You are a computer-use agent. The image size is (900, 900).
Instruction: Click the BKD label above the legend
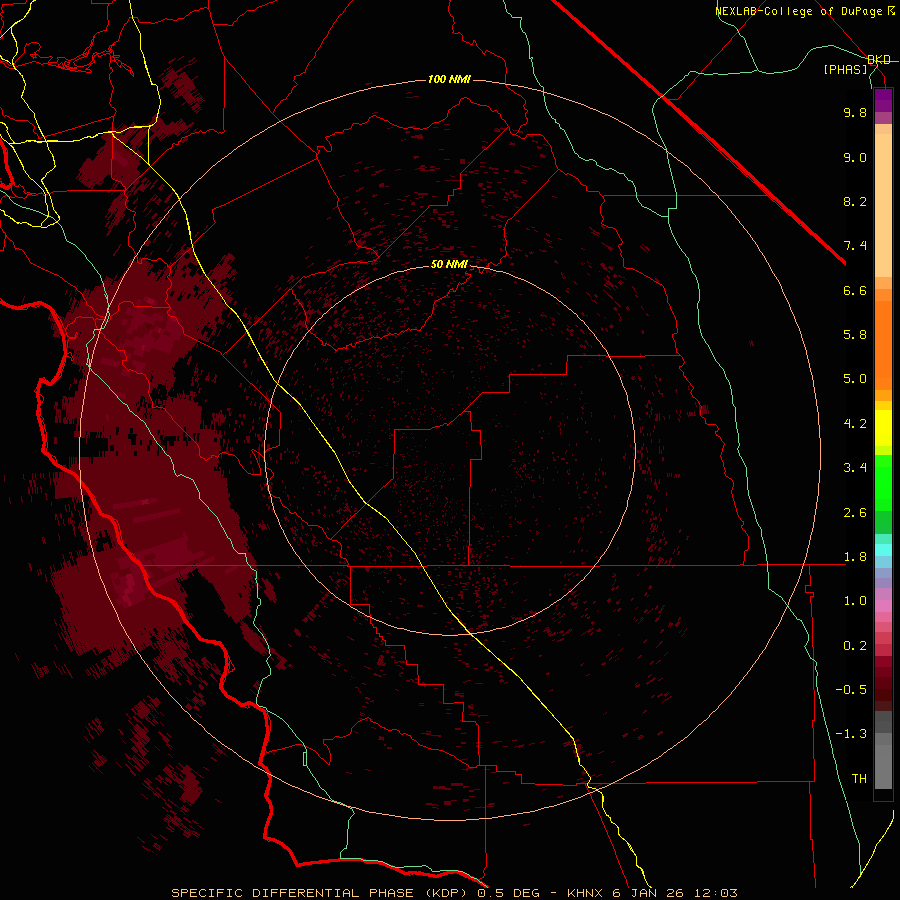pyautogui.click(x=879, y=60)
